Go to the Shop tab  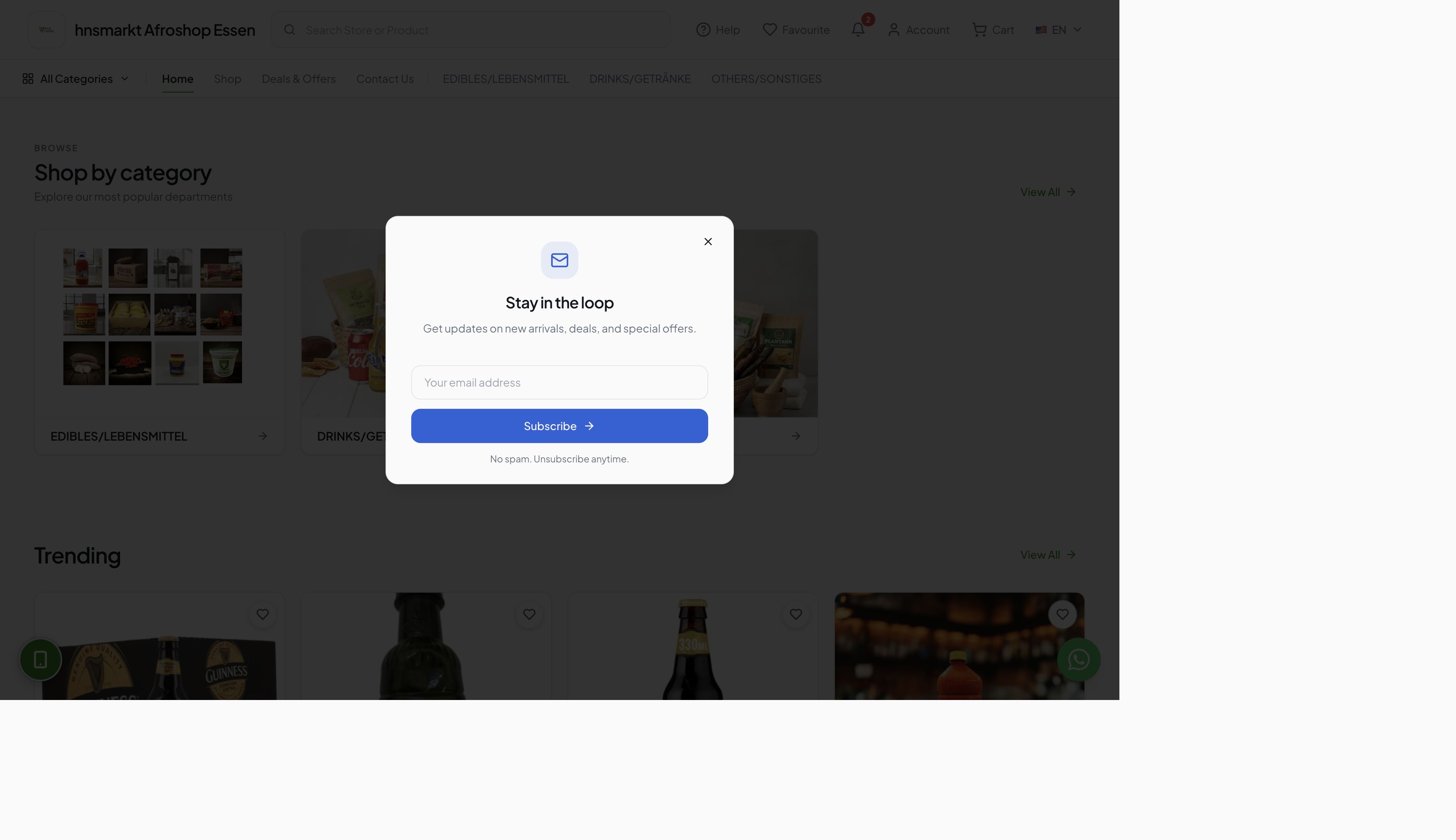coord(228,79)
